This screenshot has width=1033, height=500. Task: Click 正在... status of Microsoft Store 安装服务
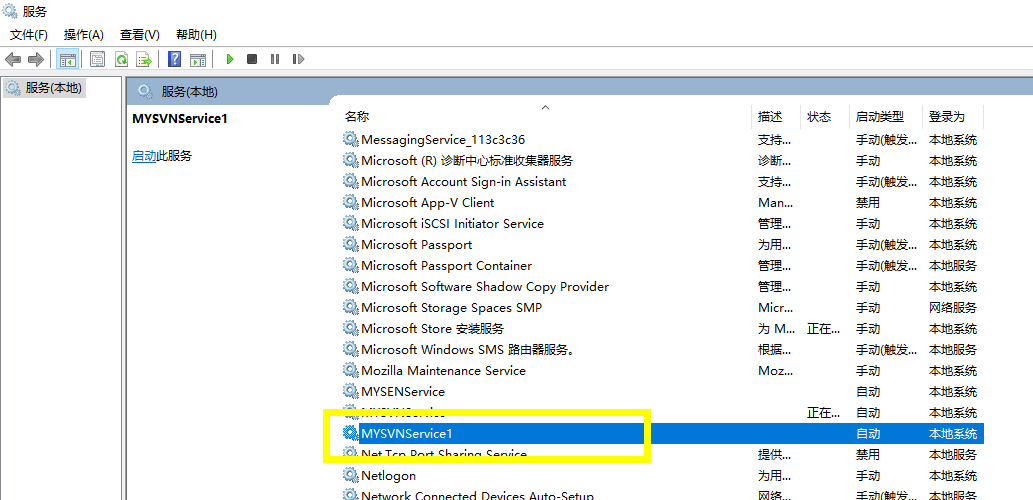click(x=824, y=329)
